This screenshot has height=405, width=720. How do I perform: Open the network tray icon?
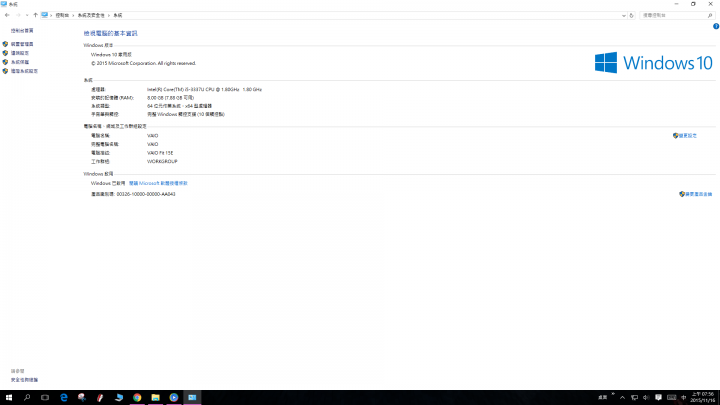pos(634,398)
